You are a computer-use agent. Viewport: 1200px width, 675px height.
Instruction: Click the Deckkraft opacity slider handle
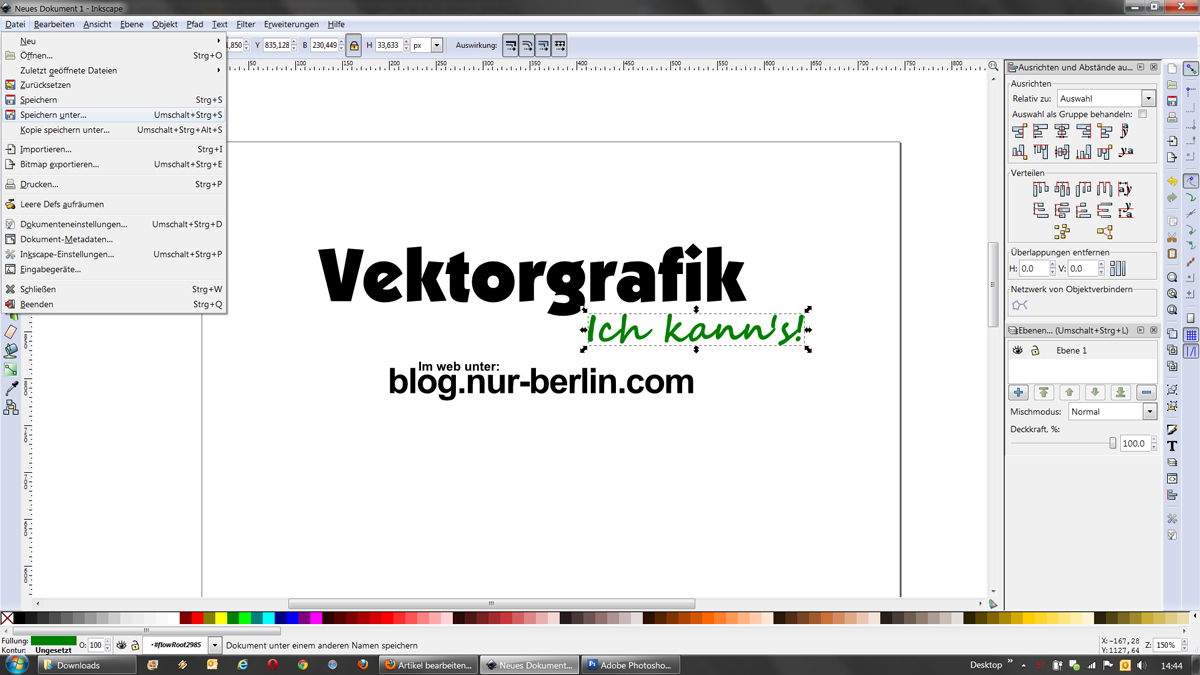click(x=1113, y=443)
